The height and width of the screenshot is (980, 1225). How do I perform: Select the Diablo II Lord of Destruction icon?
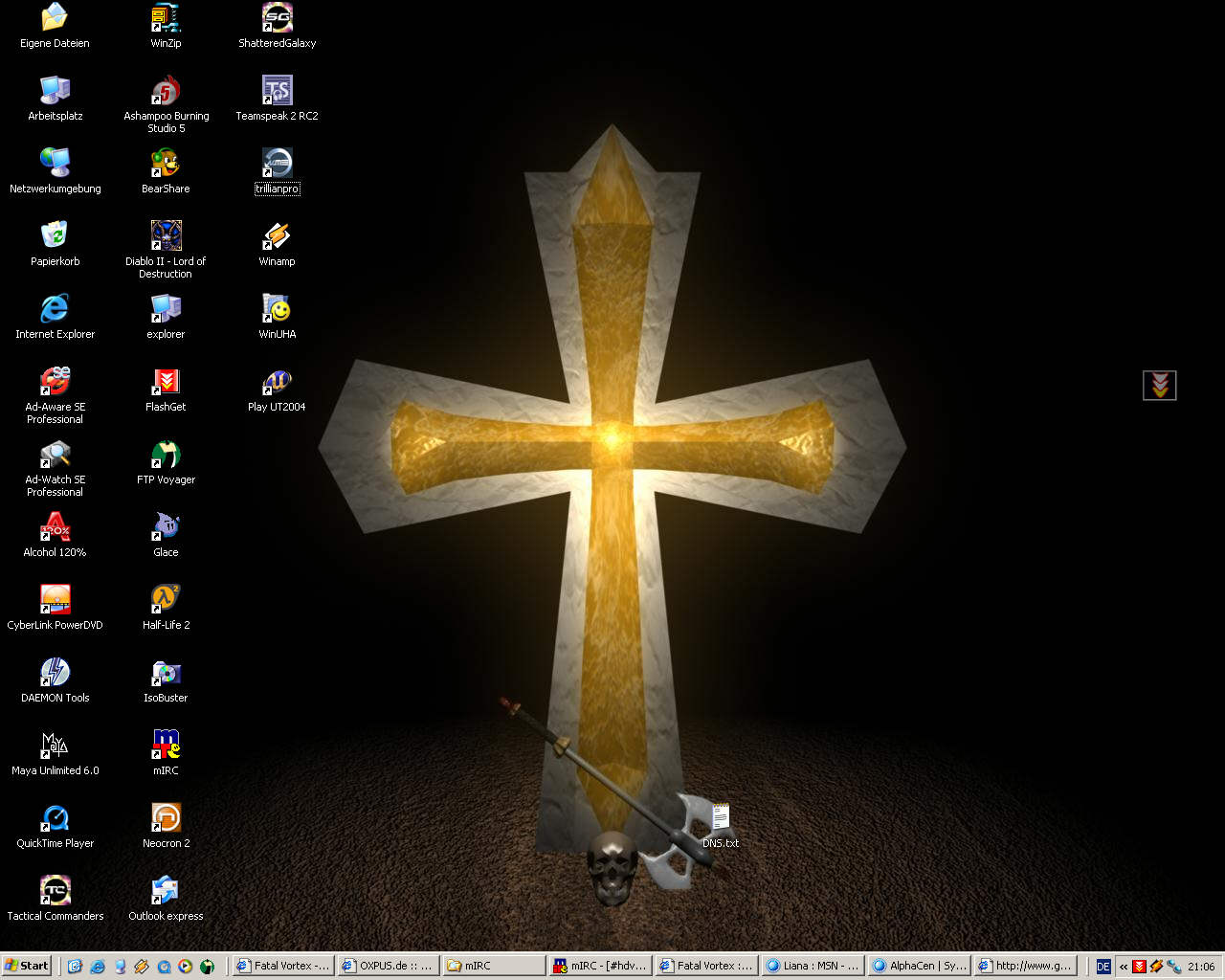coord(166,236)
